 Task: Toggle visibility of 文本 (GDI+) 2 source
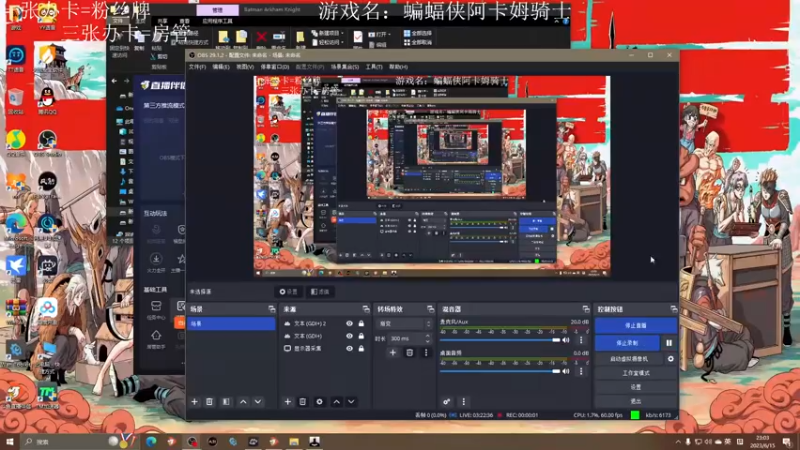349,323
